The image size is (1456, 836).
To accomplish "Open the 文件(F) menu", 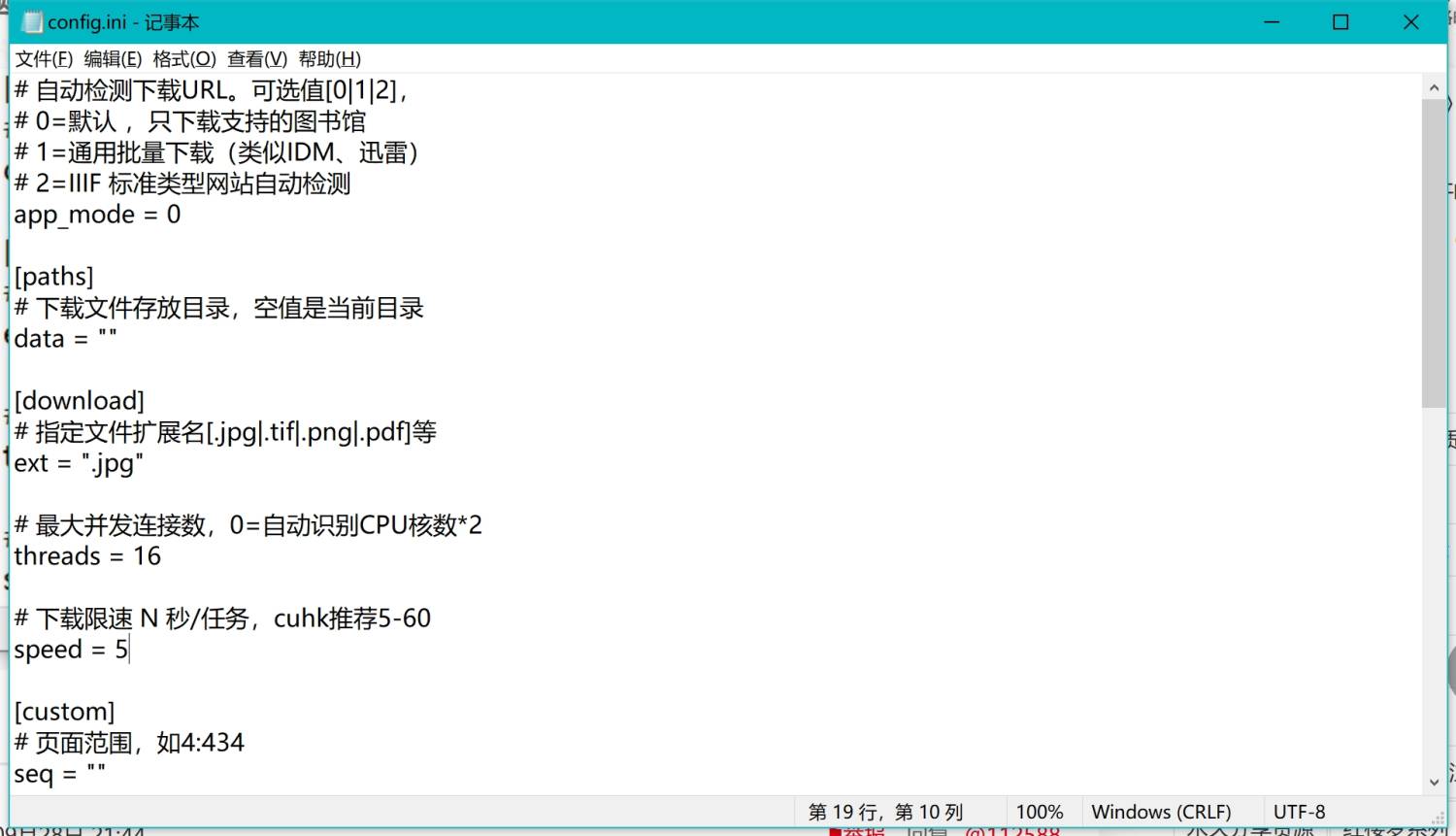I will (x=44, y=59).
